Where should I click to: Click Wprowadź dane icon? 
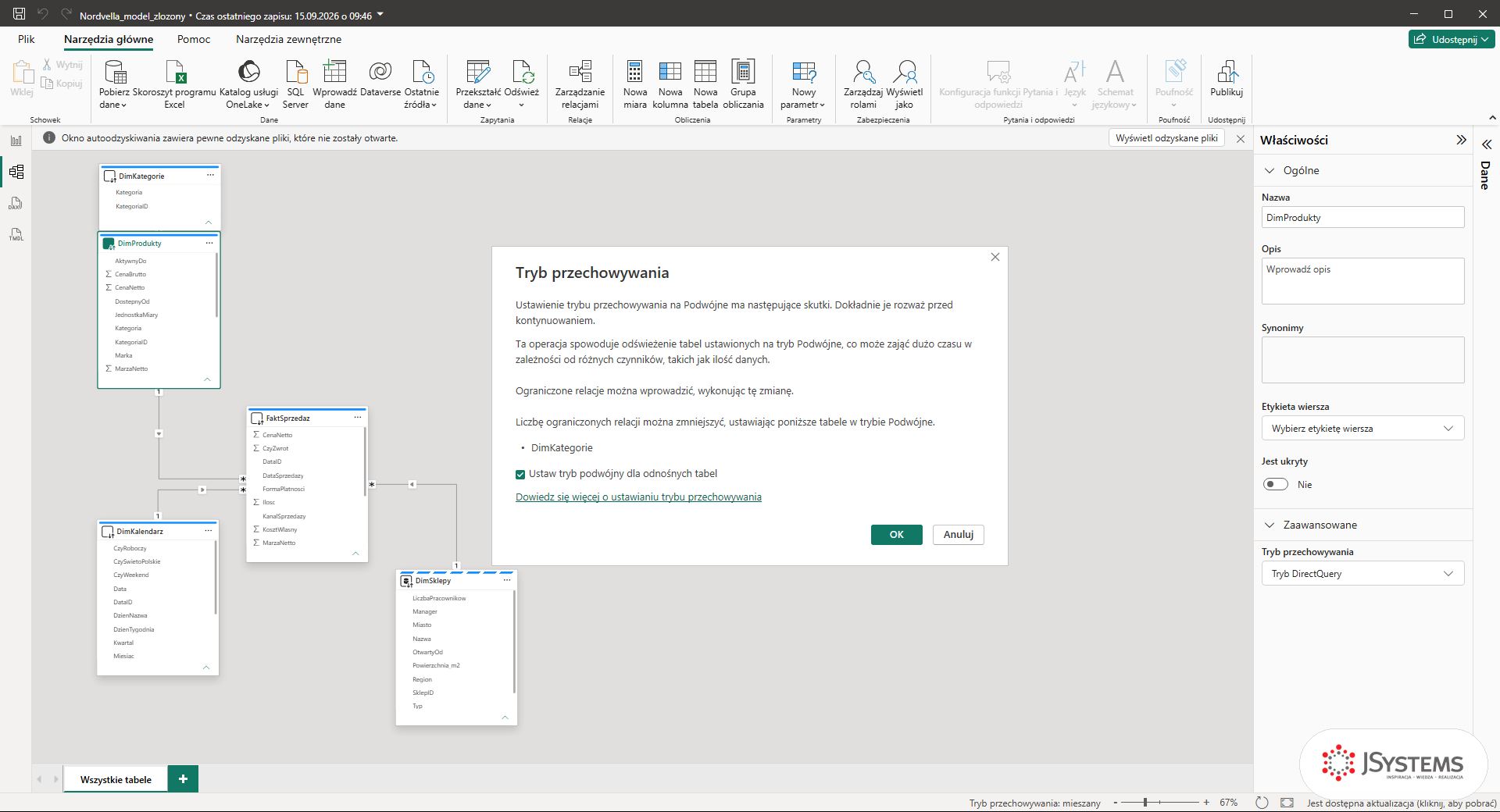[x=334, y=72]
